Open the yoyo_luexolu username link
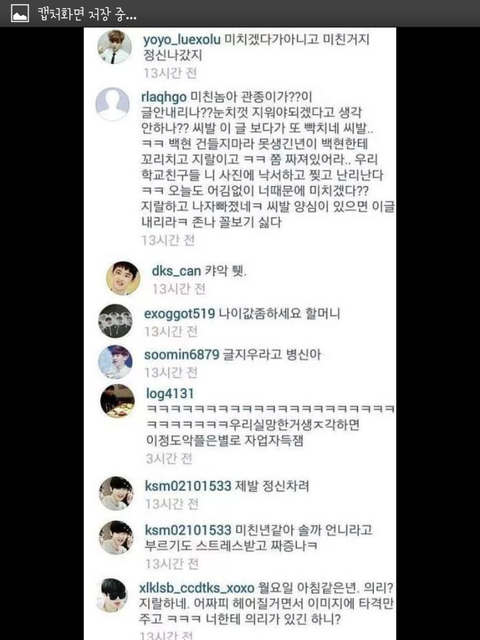 (182, 40)
